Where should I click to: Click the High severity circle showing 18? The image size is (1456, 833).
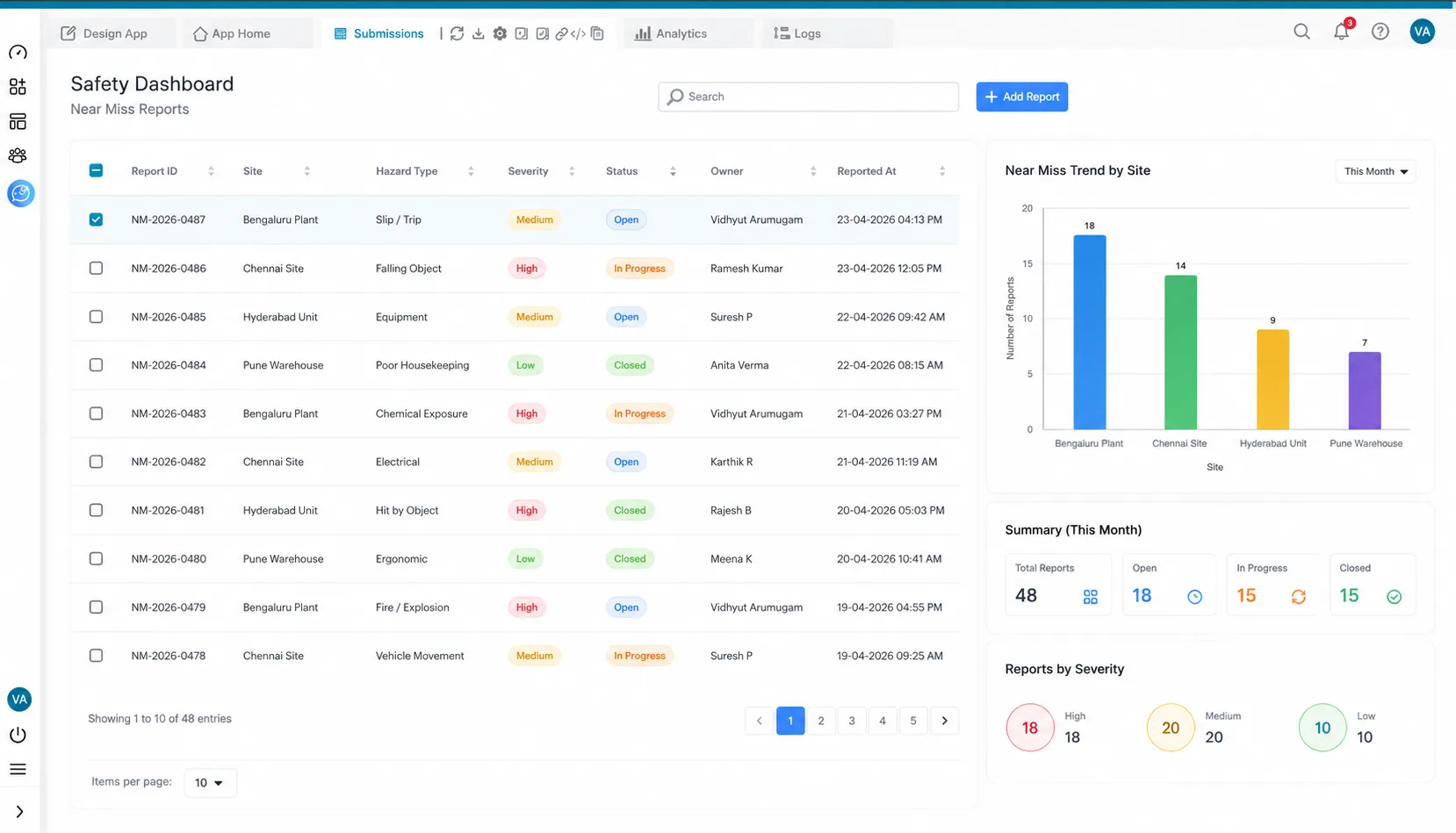tap(1029, 728)
